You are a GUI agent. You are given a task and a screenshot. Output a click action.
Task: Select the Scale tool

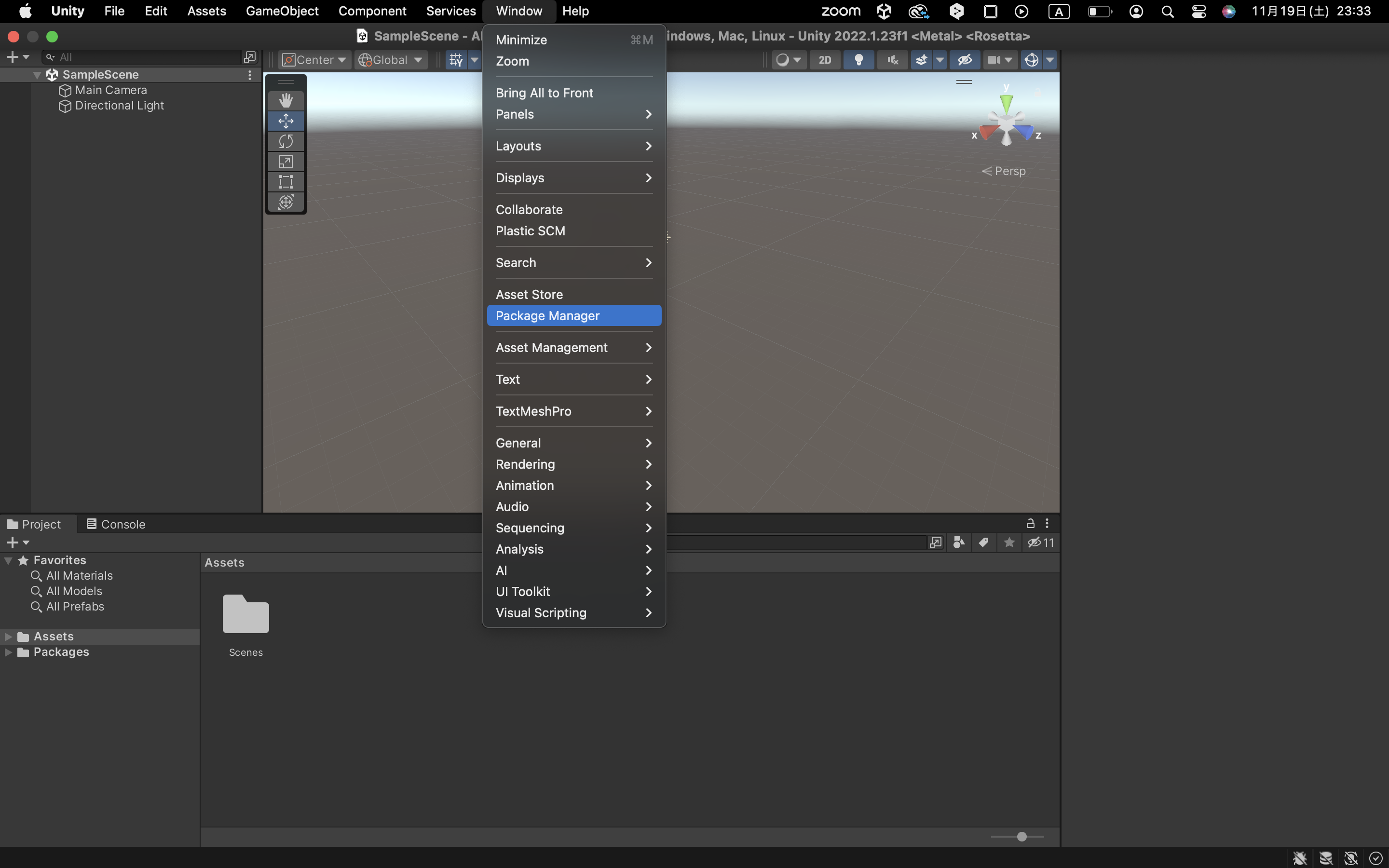[x=286, y=162]
